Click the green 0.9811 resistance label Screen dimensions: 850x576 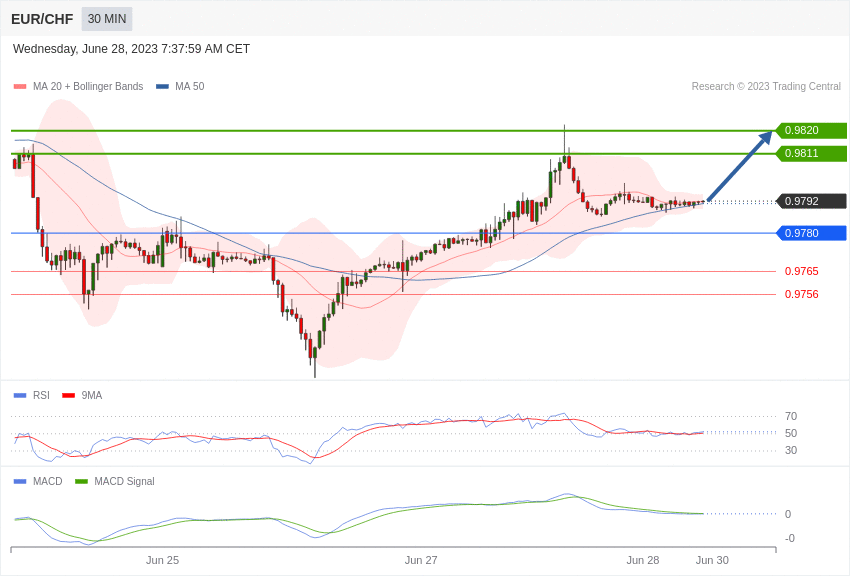[812, 153]
